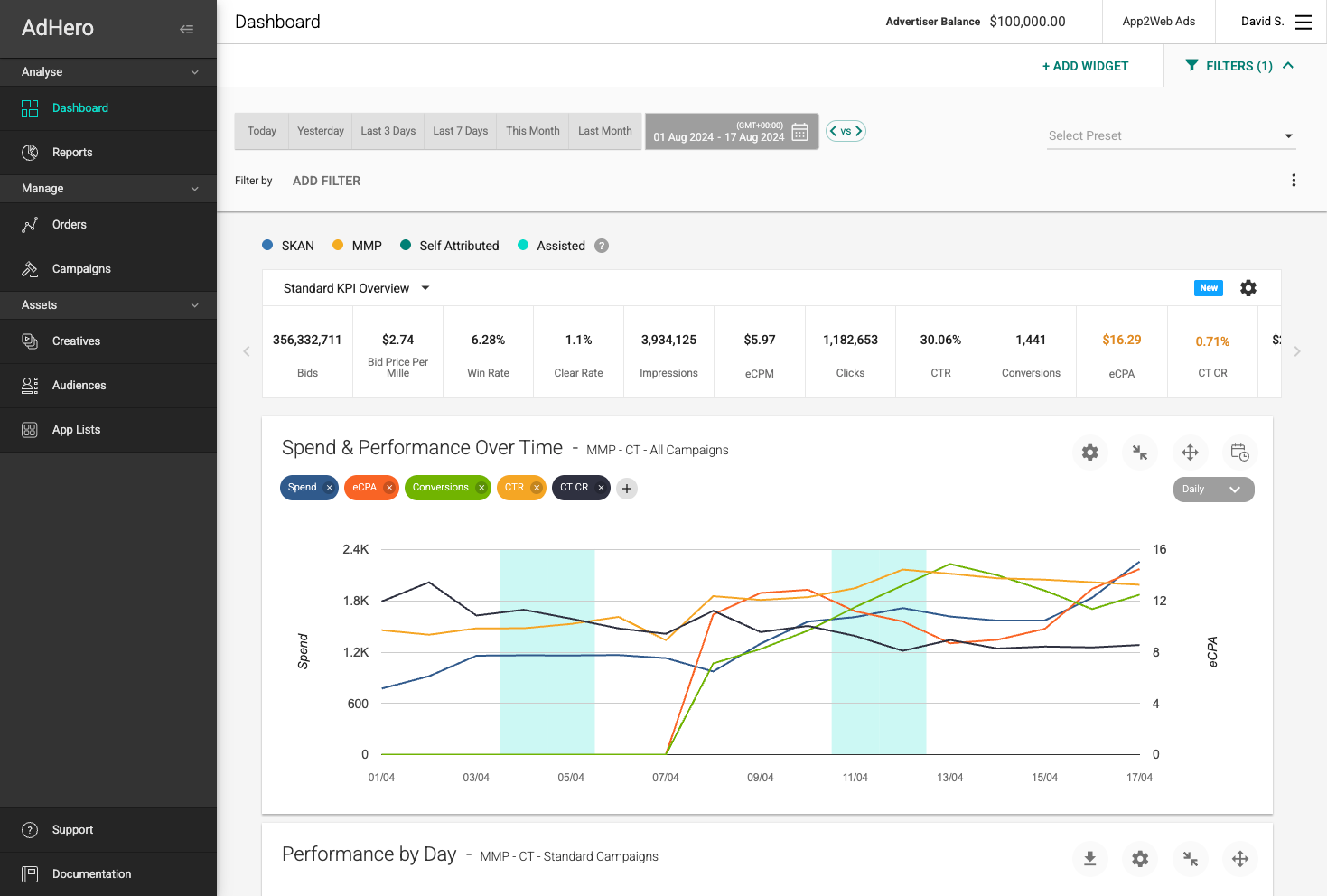
Task: Download the Performance by Day data
Action: pyautogui.click(x=1089, y=859)
